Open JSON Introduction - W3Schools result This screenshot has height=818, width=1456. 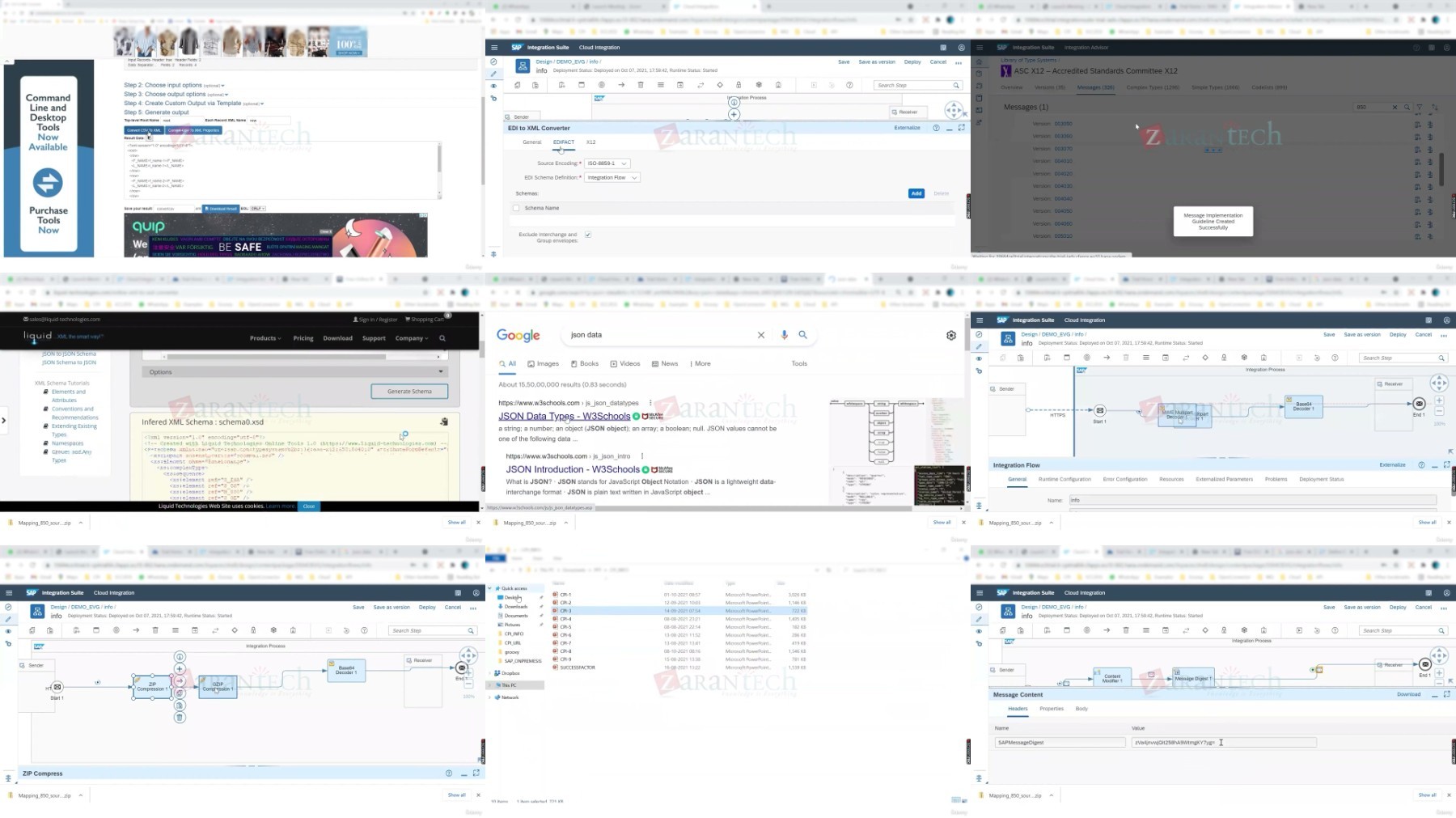click(573, 469)
